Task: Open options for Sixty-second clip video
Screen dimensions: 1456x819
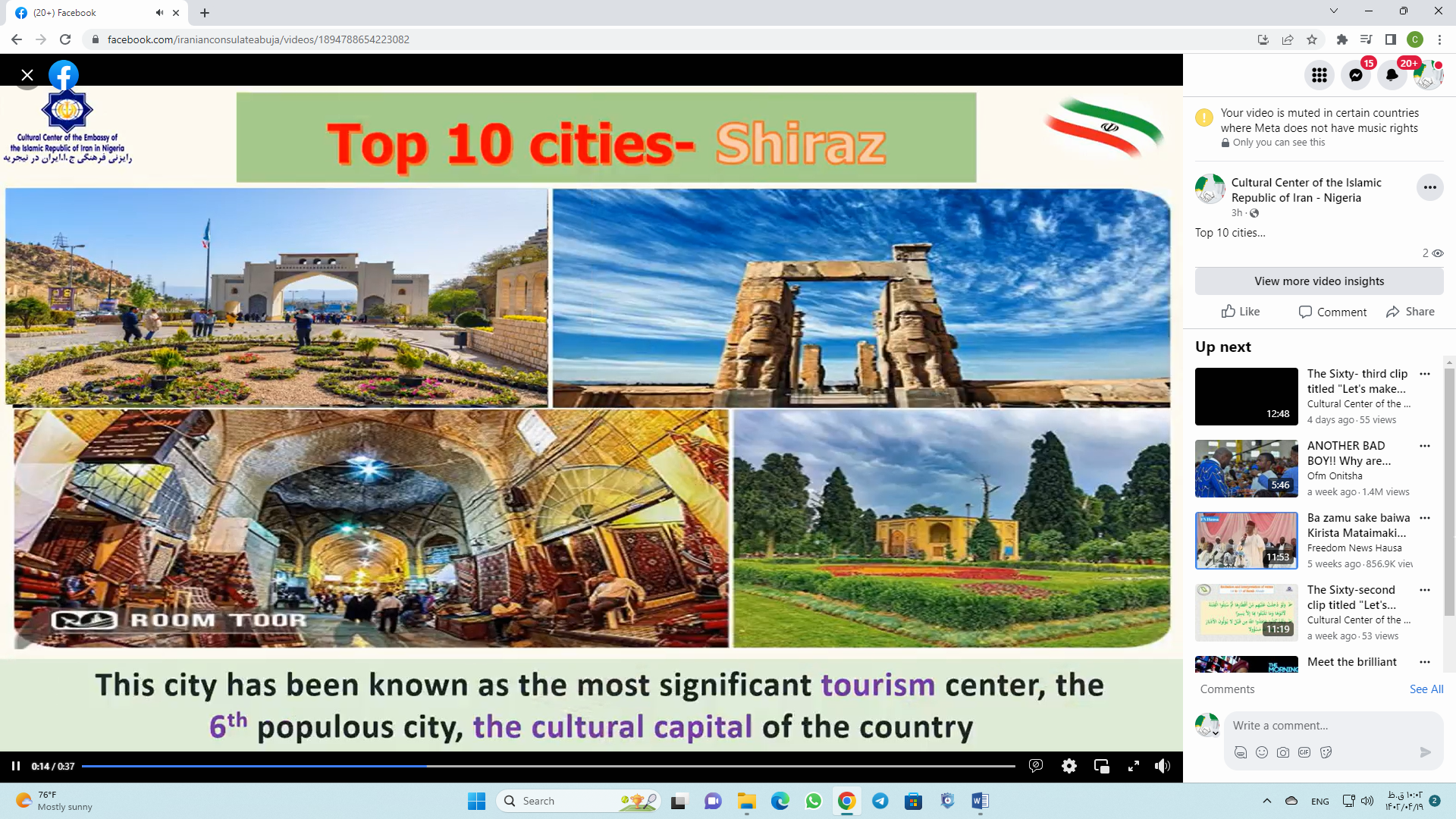Action: (1425, 590)
